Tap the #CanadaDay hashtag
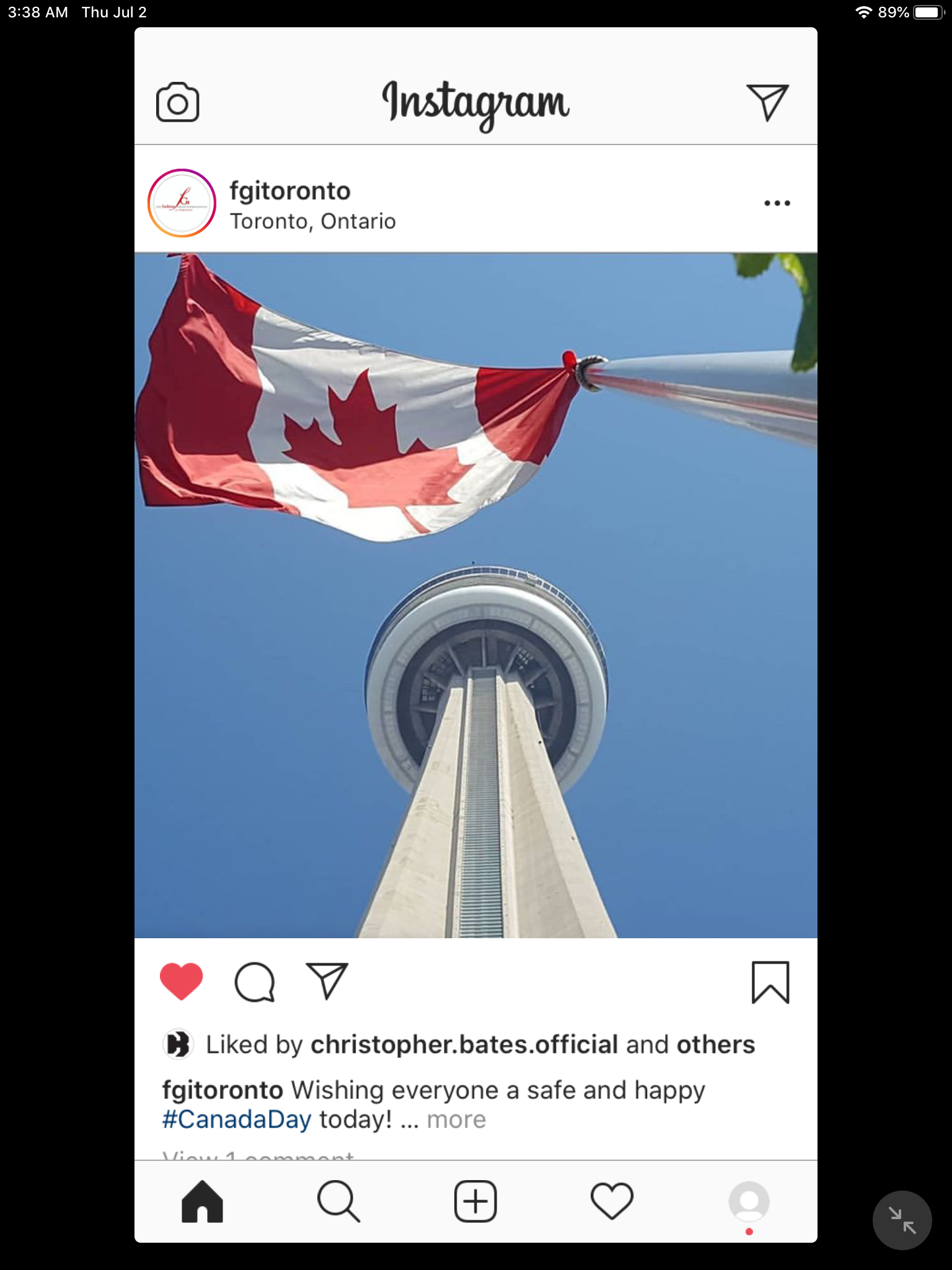Viewport: 952px width, 1270px height. click(x=237, y=1120)
